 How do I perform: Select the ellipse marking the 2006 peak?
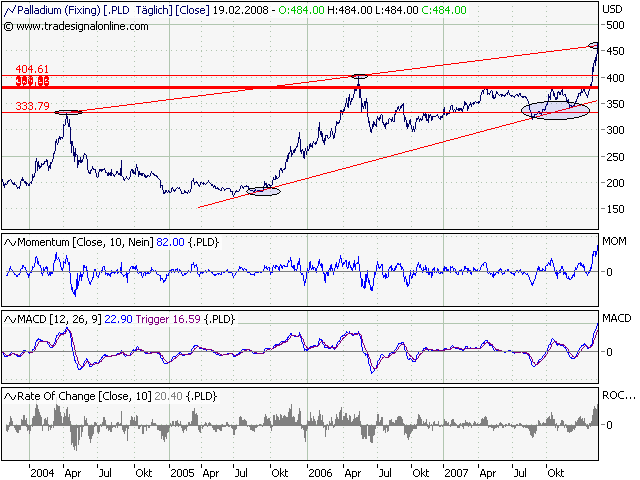click(x=360, y=76)
